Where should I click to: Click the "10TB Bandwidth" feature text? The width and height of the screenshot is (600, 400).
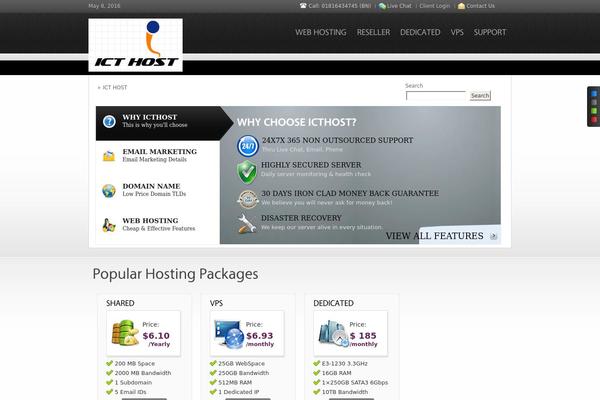345,392
